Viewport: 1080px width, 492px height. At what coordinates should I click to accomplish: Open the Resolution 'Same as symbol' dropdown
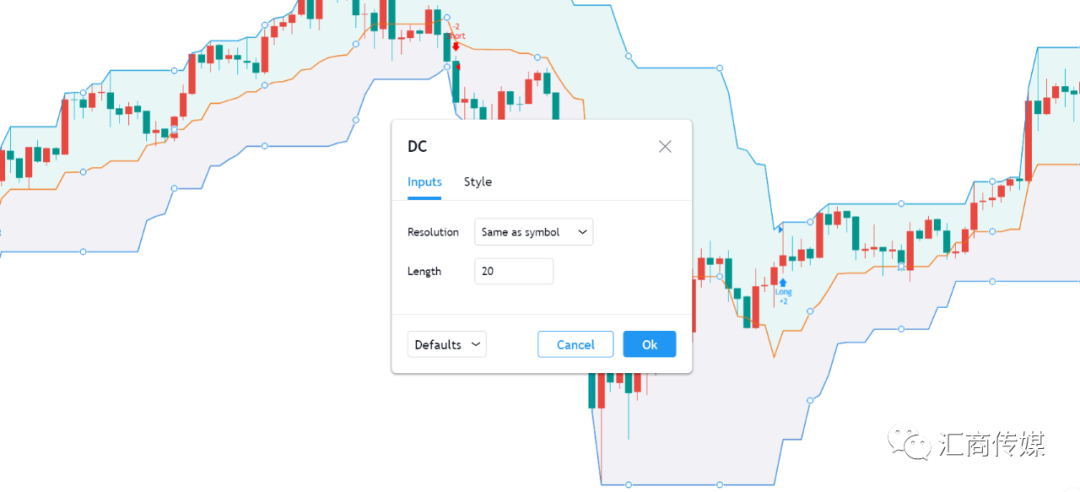tap(534, 232)
